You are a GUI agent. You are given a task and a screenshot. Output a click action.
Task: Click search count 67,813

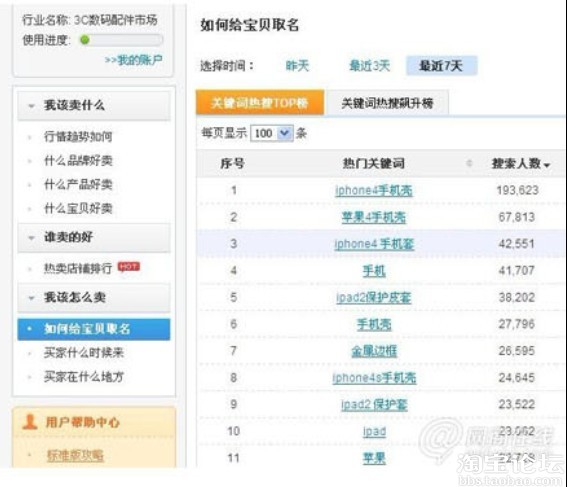[516, 217]
